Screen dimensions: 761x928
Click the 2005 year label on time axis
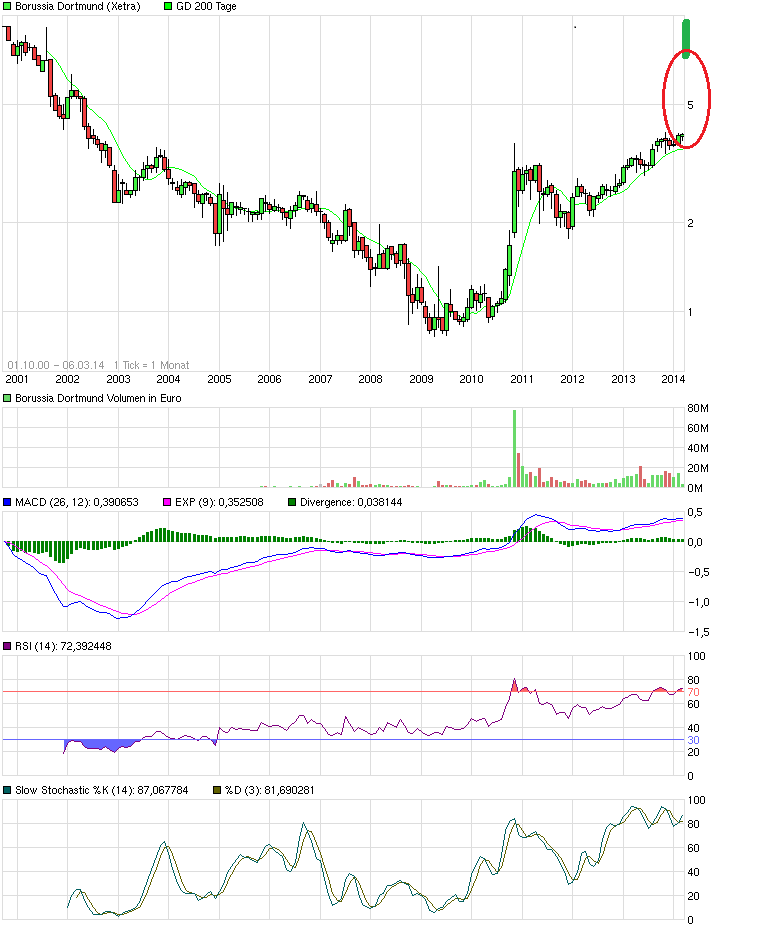pos(220,379)
